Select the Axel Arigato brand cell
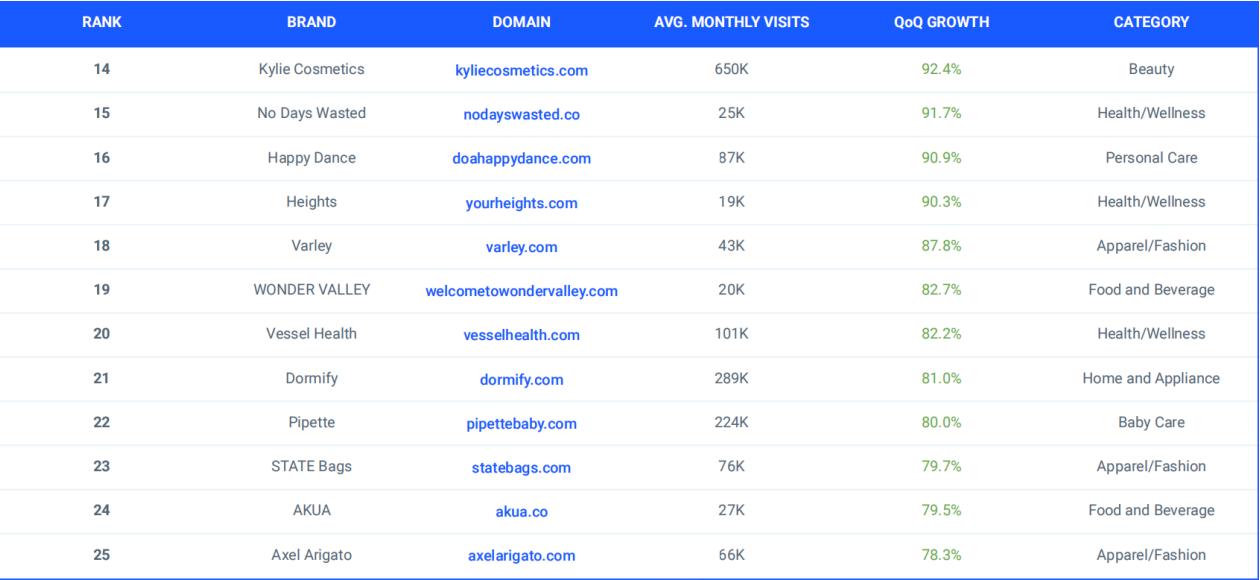1260x580 pixels. coord(311,555)
